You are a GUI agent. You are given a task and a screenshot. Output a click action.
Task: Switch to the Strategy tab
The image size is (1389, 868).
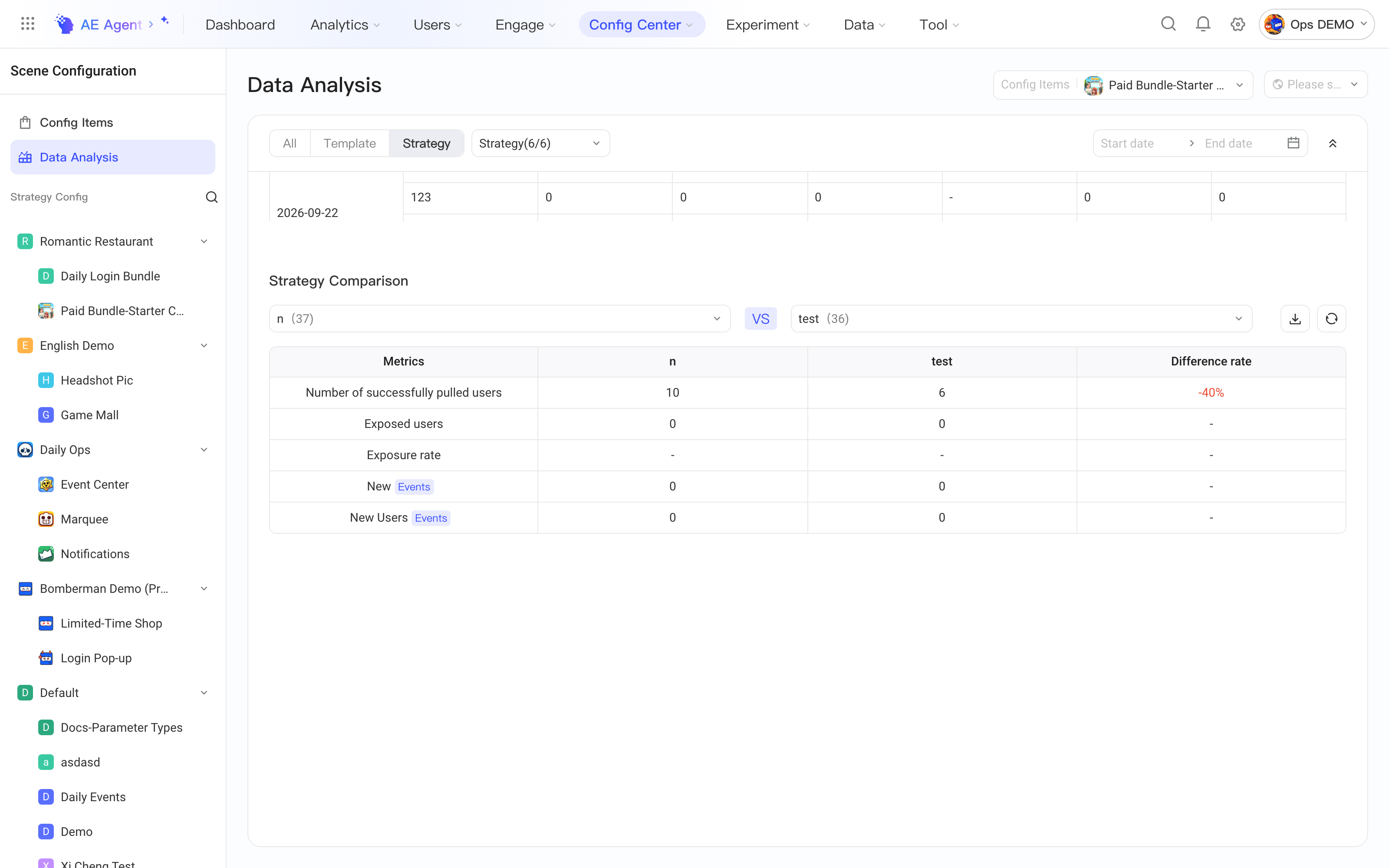pyautogui.click(x=426, y=144)
